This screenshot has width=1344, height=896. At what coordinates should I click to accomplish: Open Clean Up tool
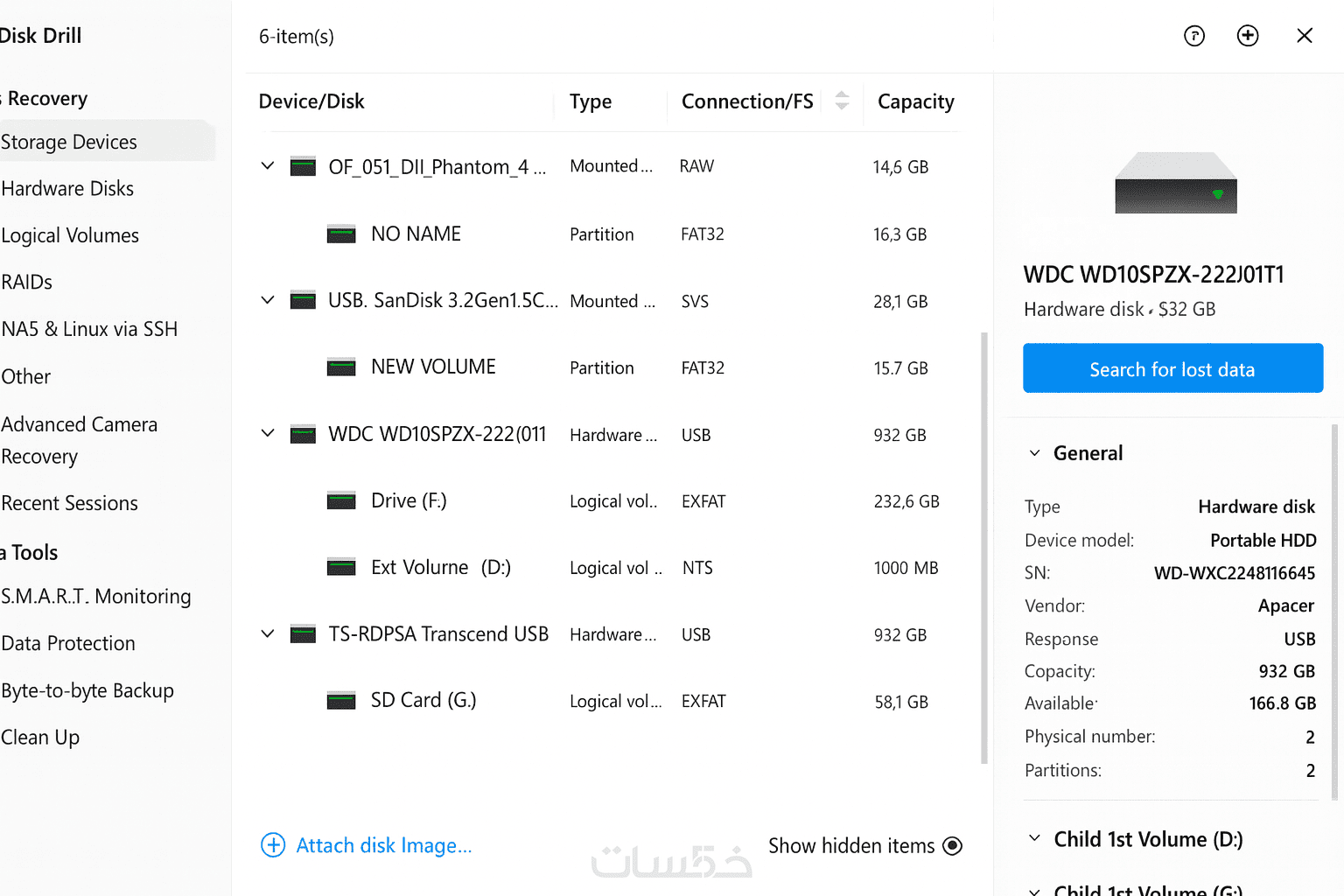[39, 738]
